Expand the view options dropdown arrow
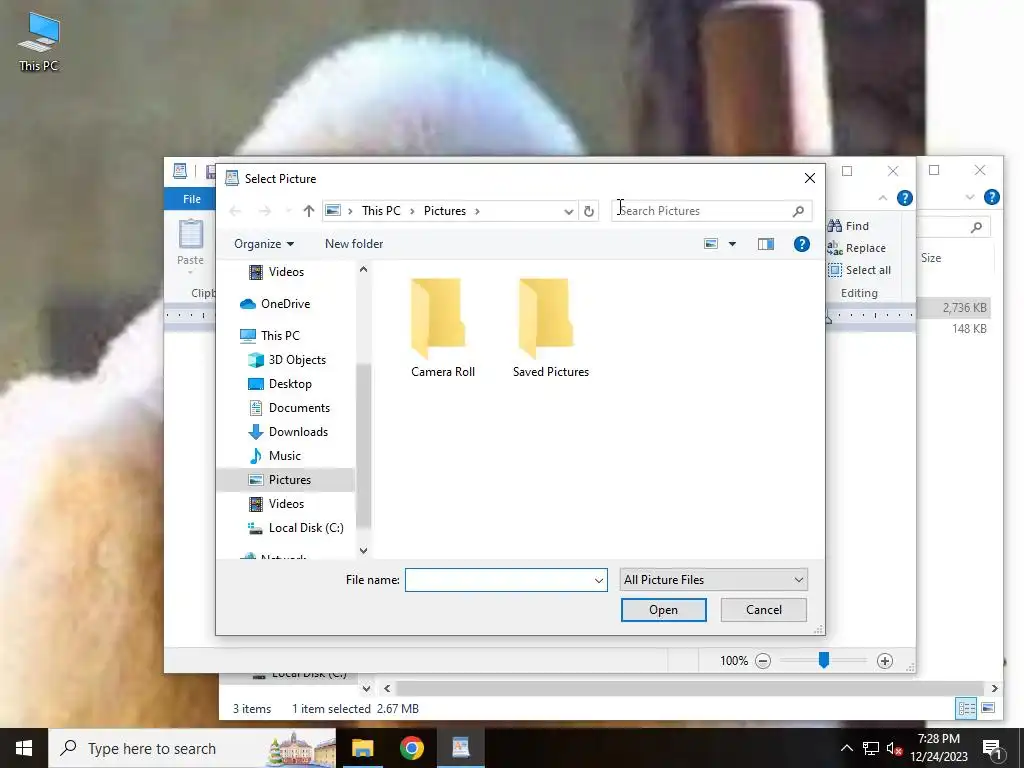This screenshot has height=768, width=1024. pos(732,244)
